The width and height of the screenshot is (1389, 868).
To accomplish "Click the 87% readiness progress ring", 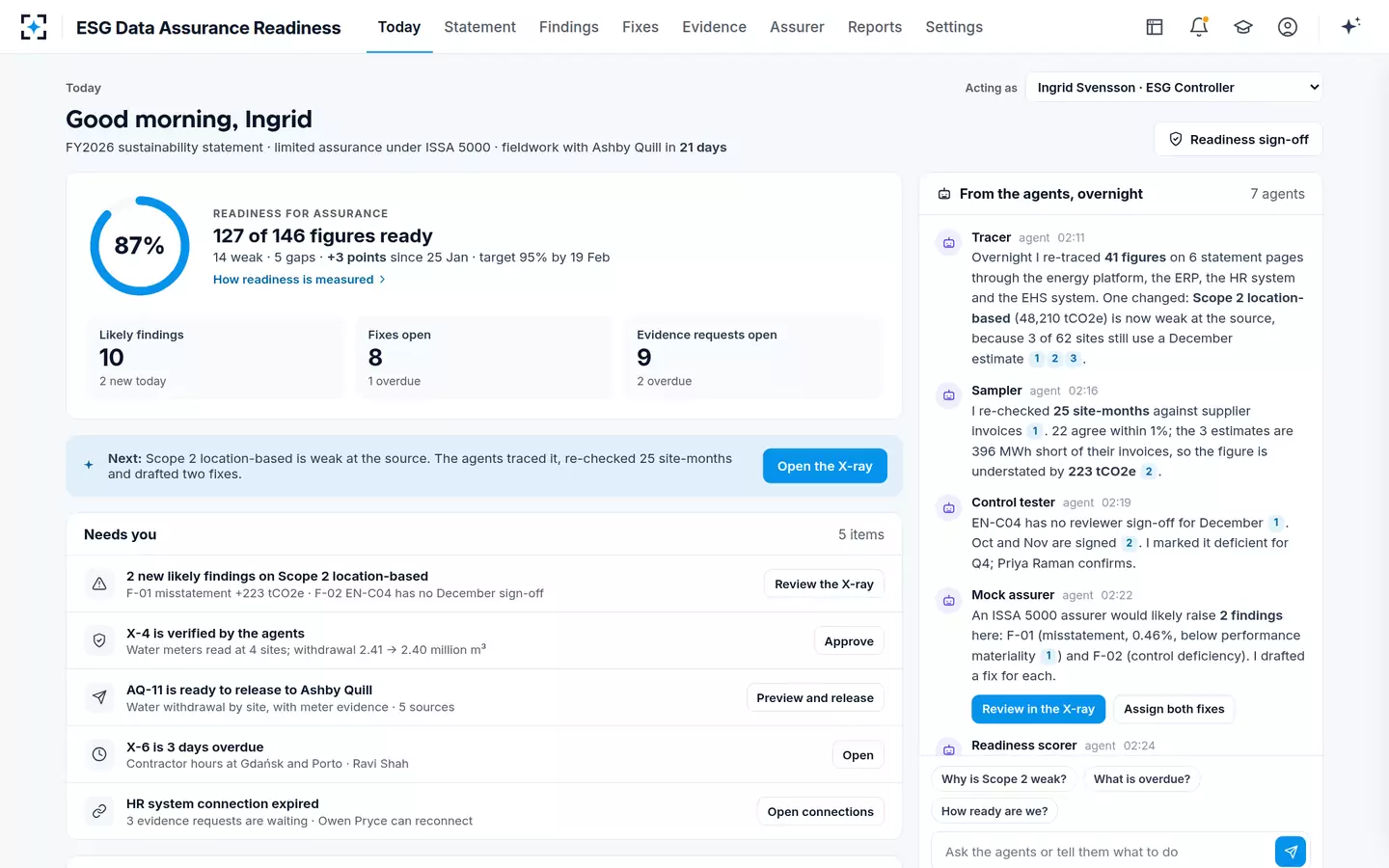I will coord(140,246).
